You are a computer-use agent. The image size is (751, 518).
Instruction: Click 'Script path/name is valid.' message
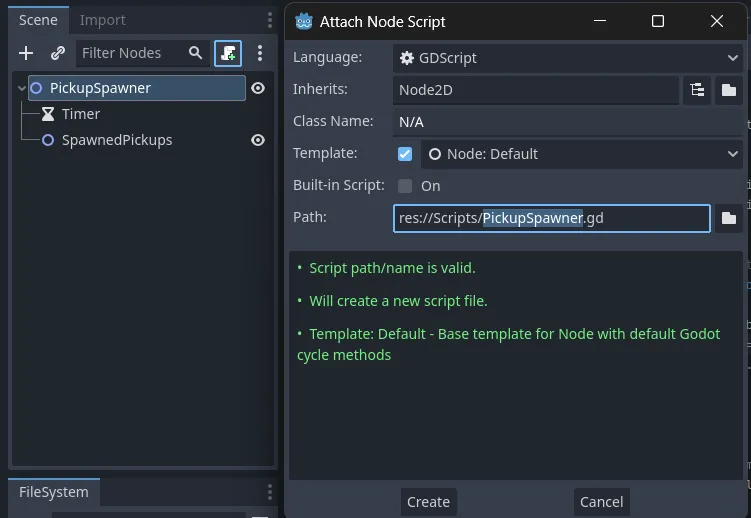coord(392,268)
